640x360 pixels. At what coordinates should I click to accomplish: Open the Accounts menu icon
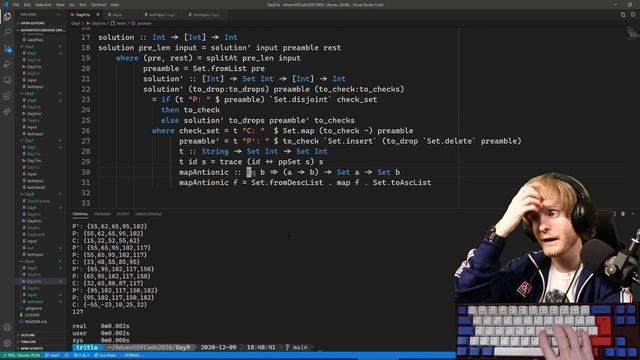tap(7, 327)
